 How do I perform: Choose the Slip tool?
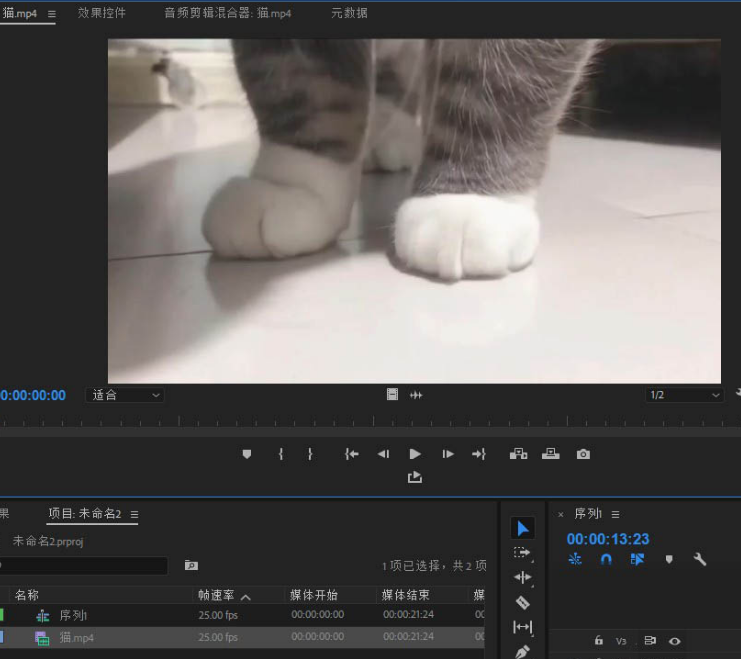[522, 627]
